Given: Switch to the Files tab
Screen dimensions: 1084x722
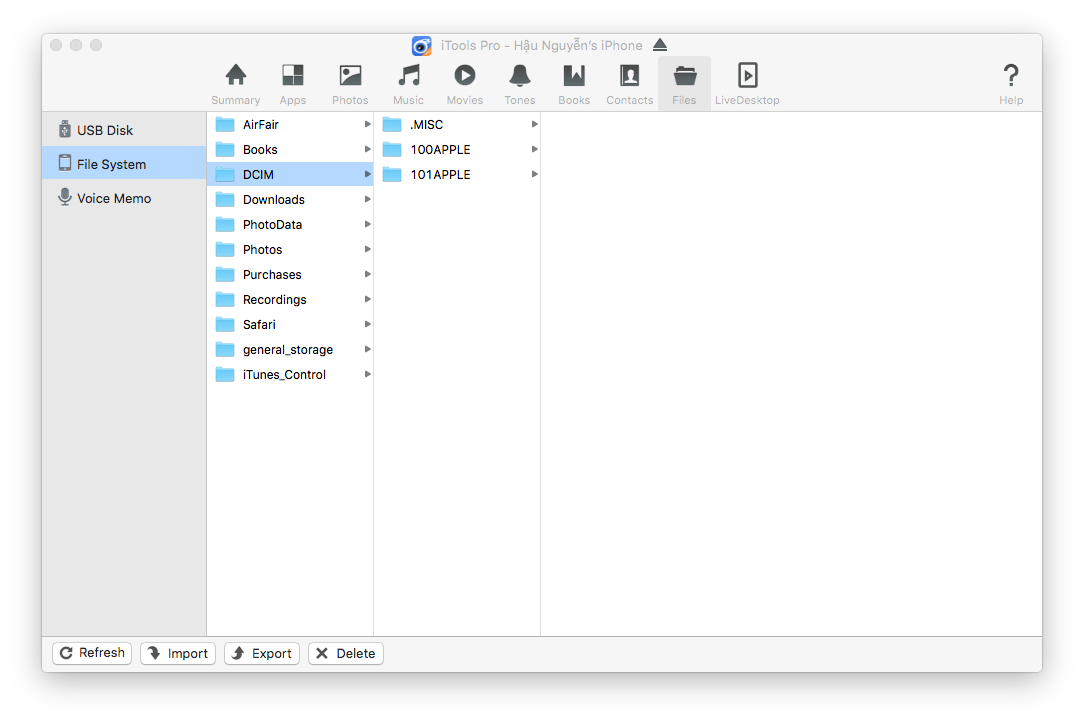Looking at the screenshot, I should pos(684,83).
